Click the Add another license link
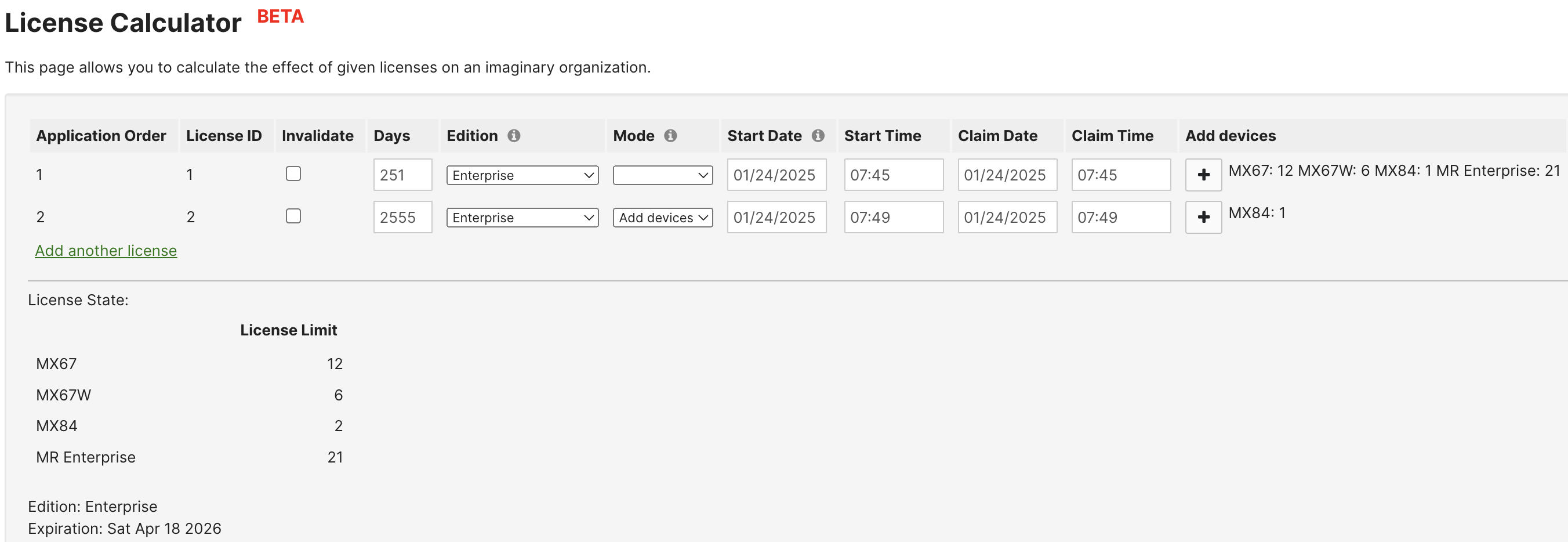Viewport: 1568px width, 542px height. tap(106, 250)
